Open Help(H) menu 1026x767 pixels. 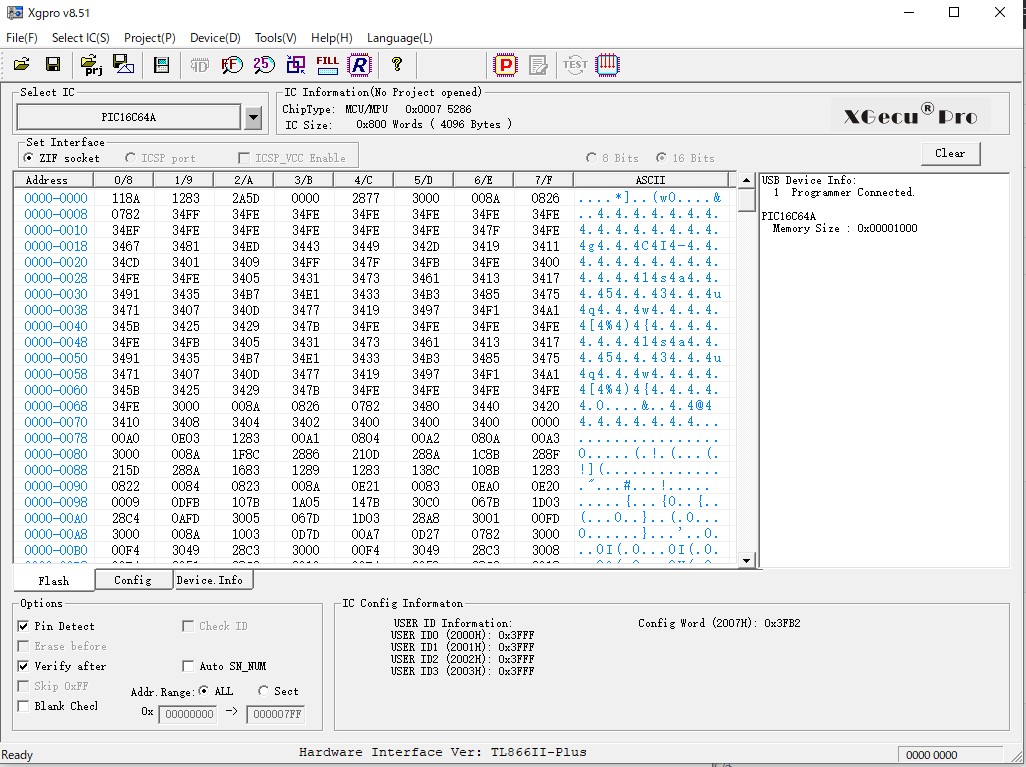pyautogui.click(x=332, y=38)
